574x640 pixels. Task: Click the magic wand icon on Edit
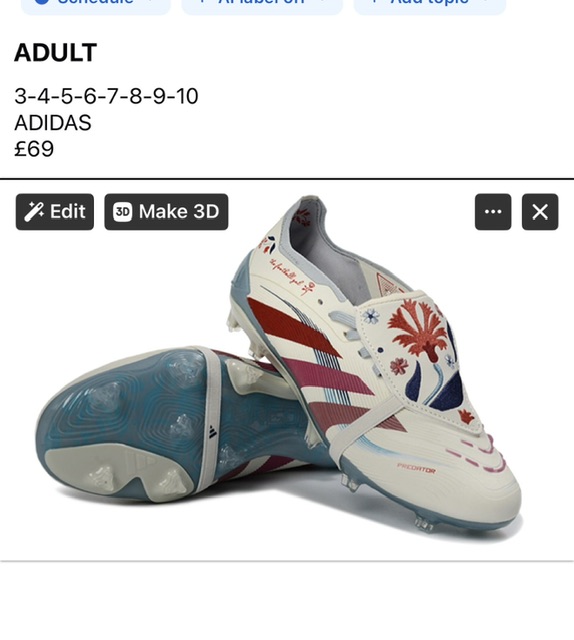[x=34, y=212]
